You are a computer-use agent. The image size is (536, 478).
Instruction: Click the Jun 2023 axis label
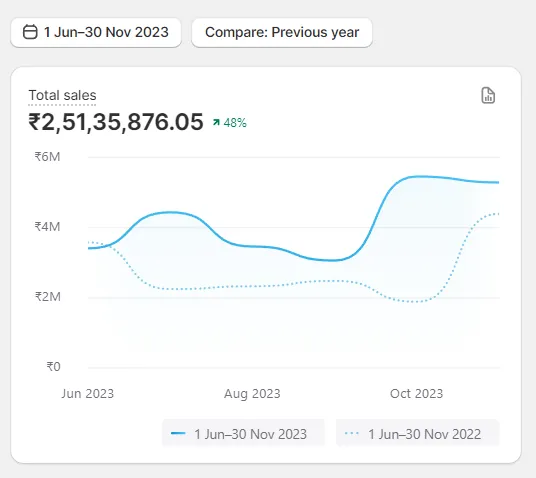(x=88, y=394)
